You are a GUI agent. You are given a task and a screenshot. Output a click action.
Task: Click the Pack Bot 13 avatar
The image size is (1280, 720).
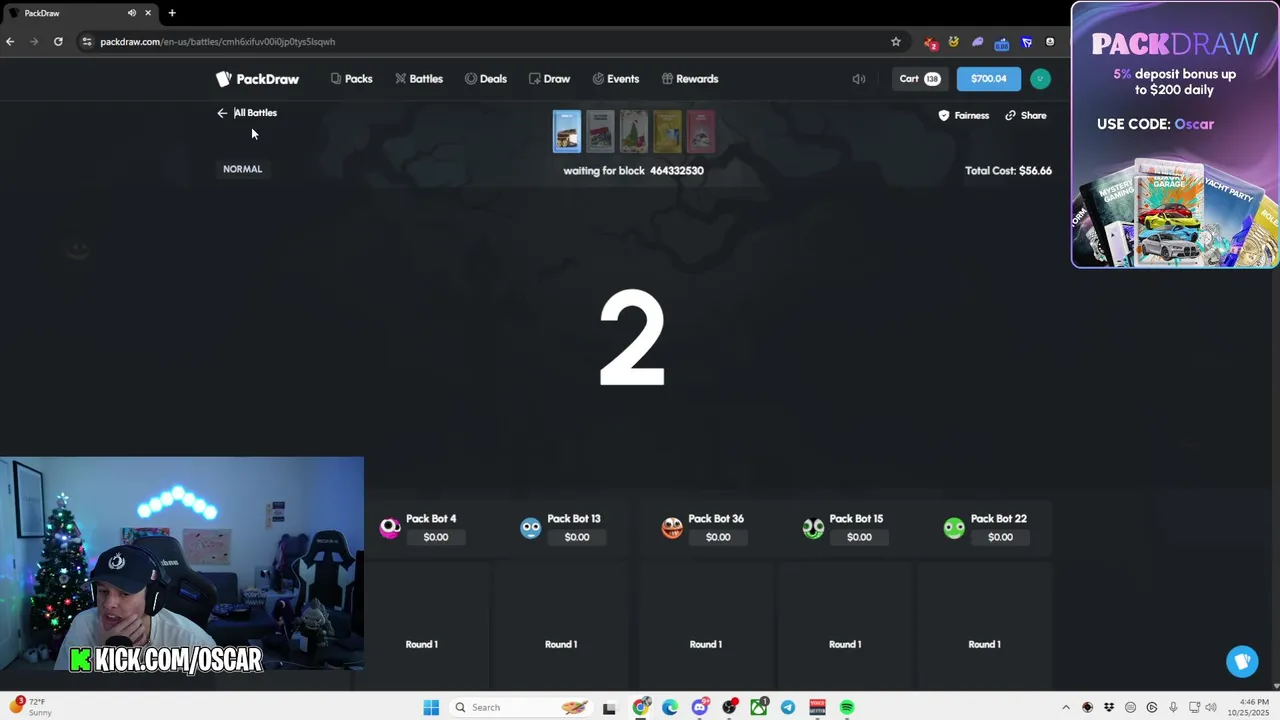tap(531, 528)
